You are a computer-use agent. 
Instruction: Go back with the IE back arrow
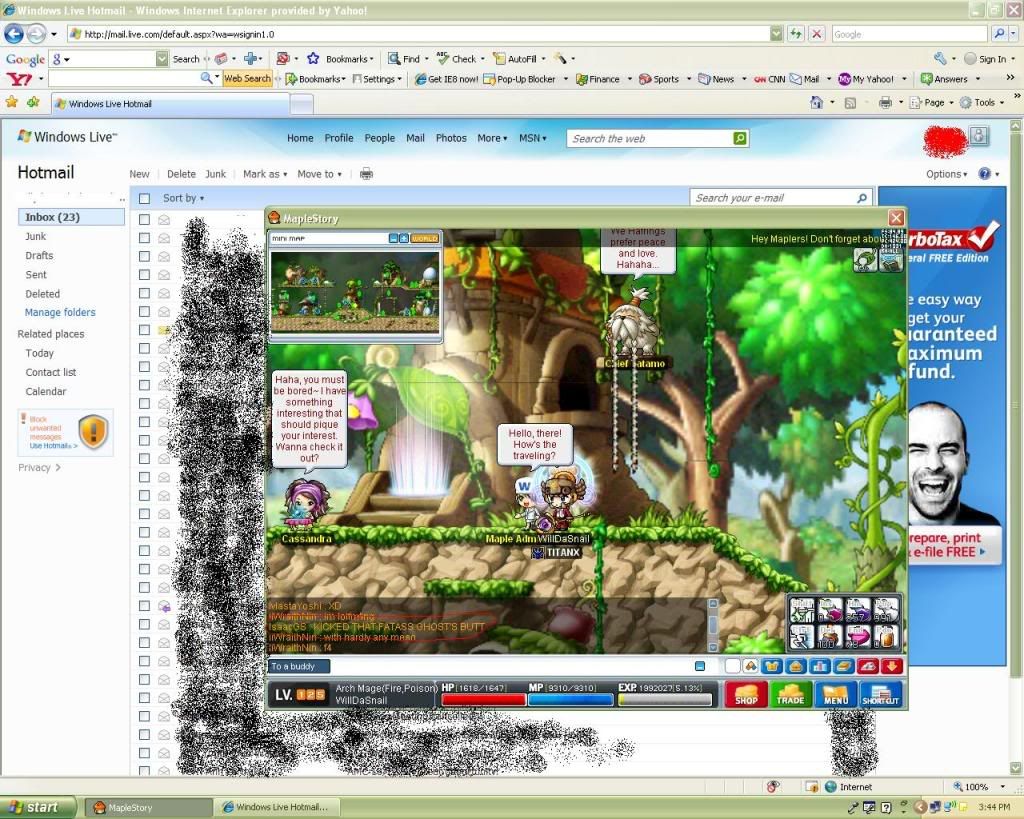14,33
